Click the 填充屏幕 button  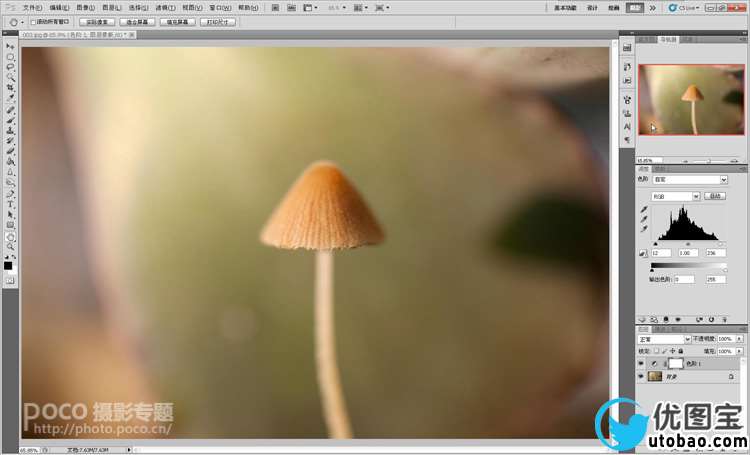click(x=177, y=22)
